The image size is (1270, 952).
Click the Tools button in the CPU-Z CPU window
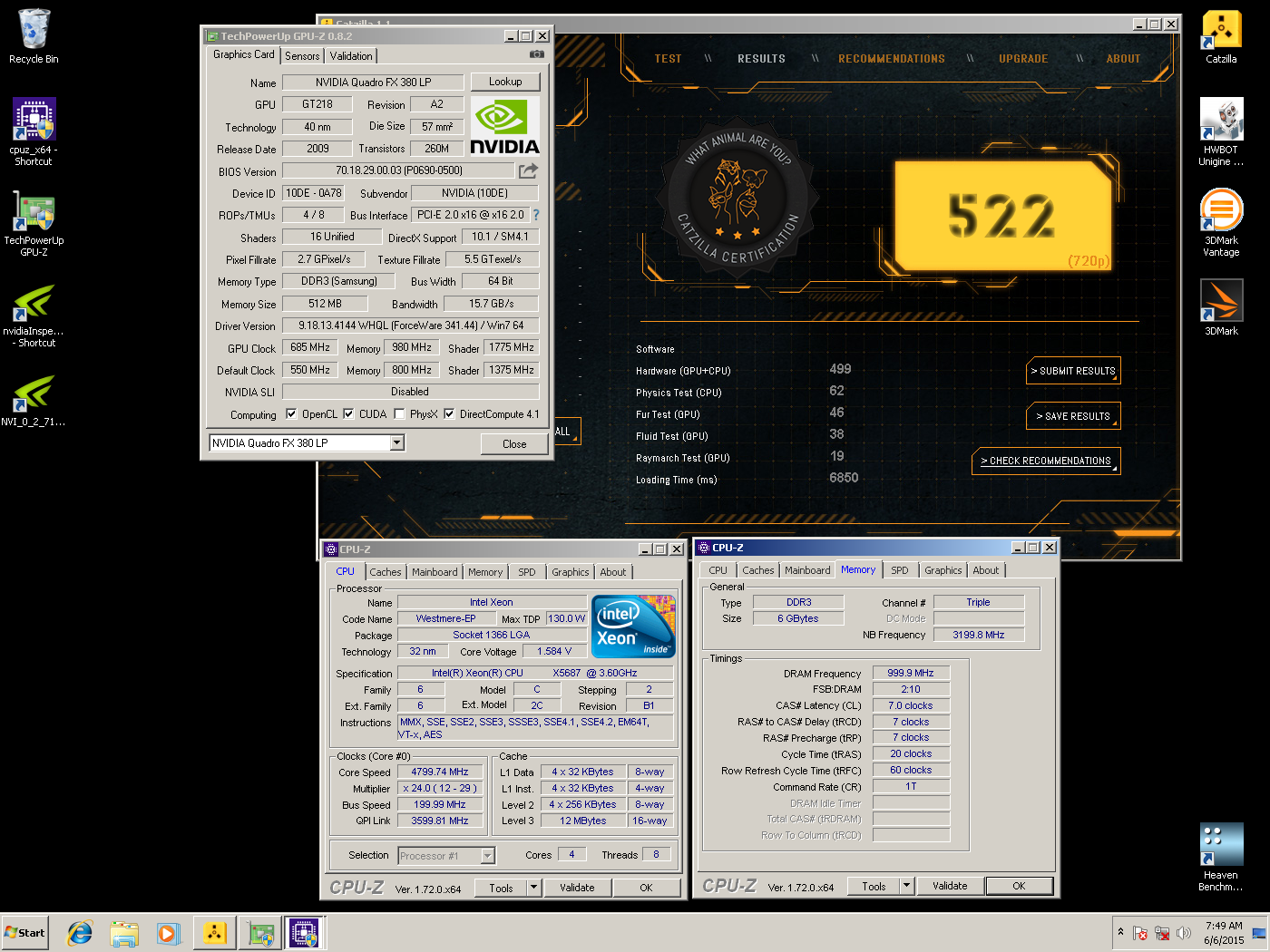click(x=501, y=888)
